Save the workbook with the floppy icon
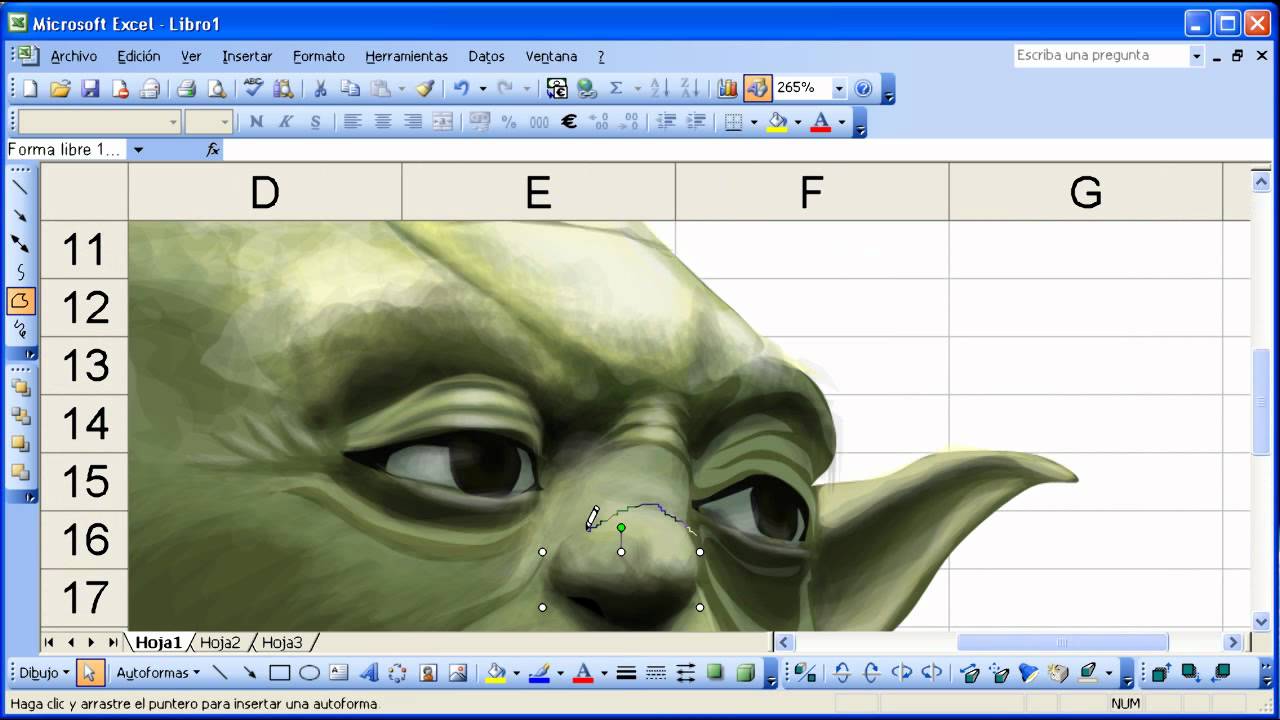The image size is (1280, 720). click(x=90, y=88)
